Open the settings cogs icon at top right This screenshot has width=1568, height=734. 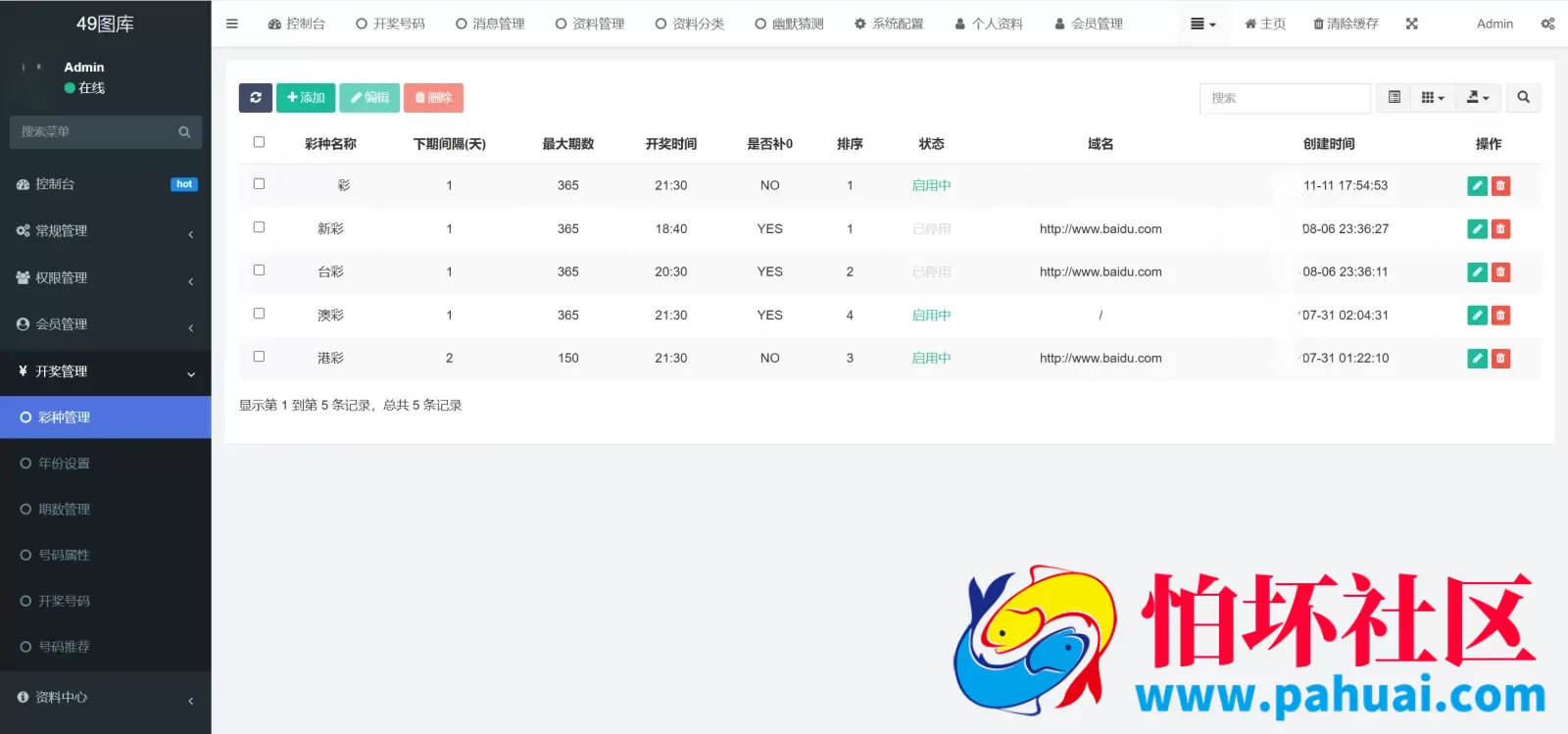click(x=1547, y=24)
